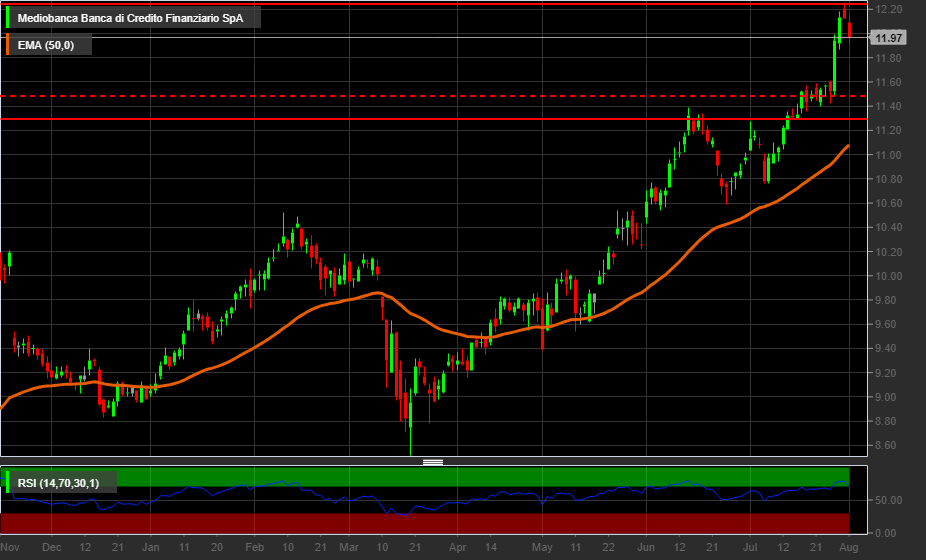Image resolution: width=926 pixels, height=560 pixels.
Task: Click the 10.40 price axis label
Action: tap(888, 227)
